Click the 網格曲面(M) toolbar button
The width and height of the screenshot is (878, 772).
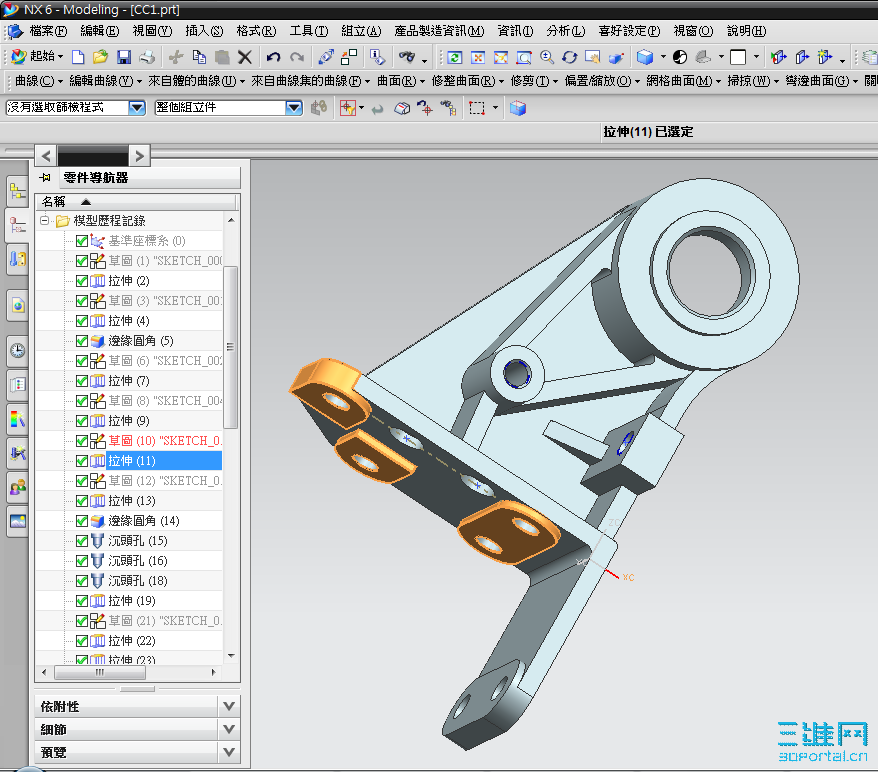[684, 81]
